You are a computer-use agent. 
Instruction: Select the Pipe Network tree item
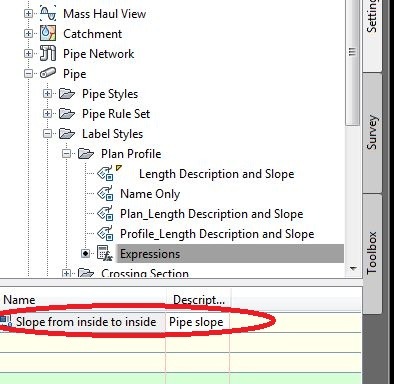pos(99,54)
